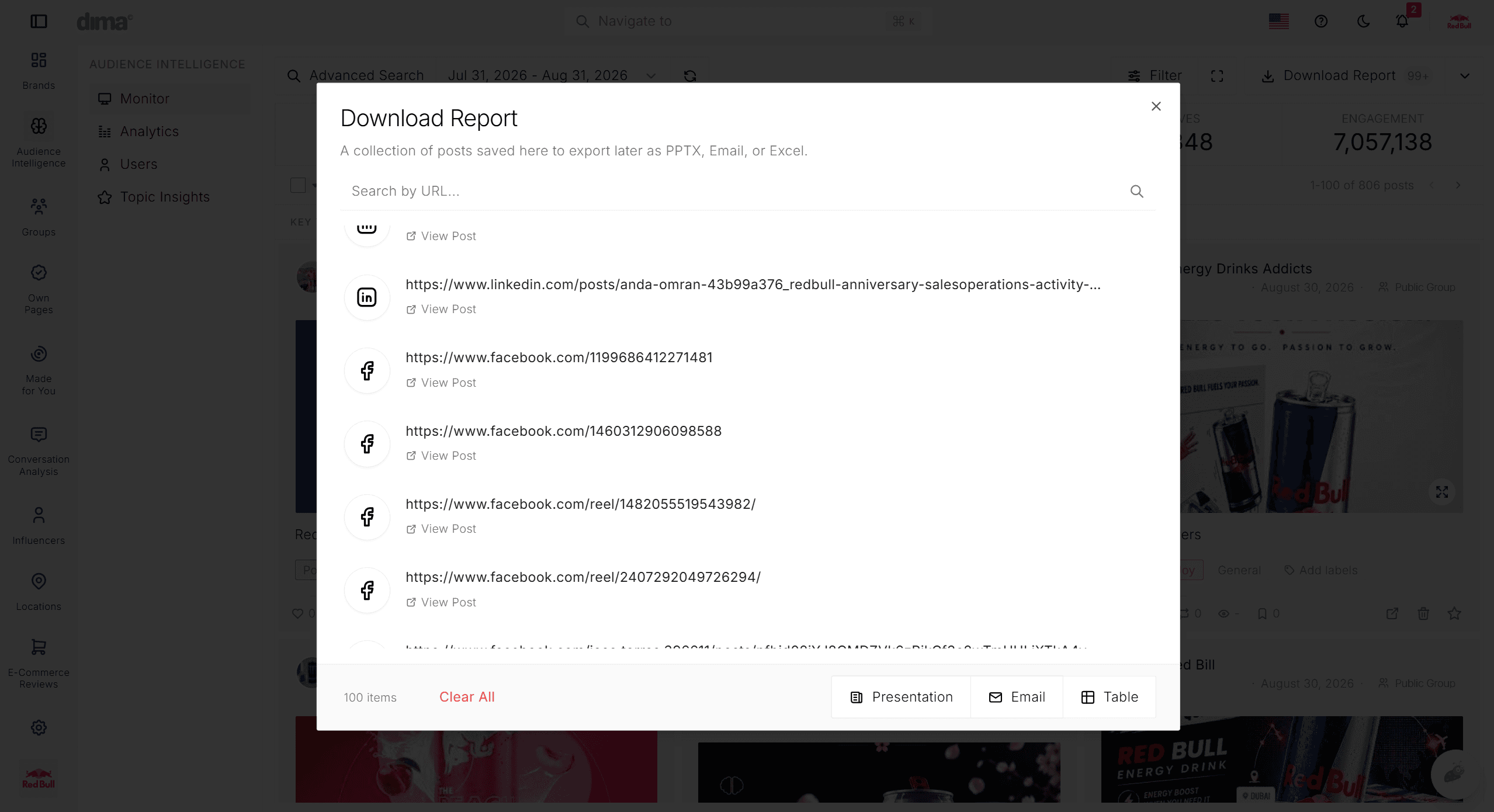Select Monitor menu item

coord(171,99)
